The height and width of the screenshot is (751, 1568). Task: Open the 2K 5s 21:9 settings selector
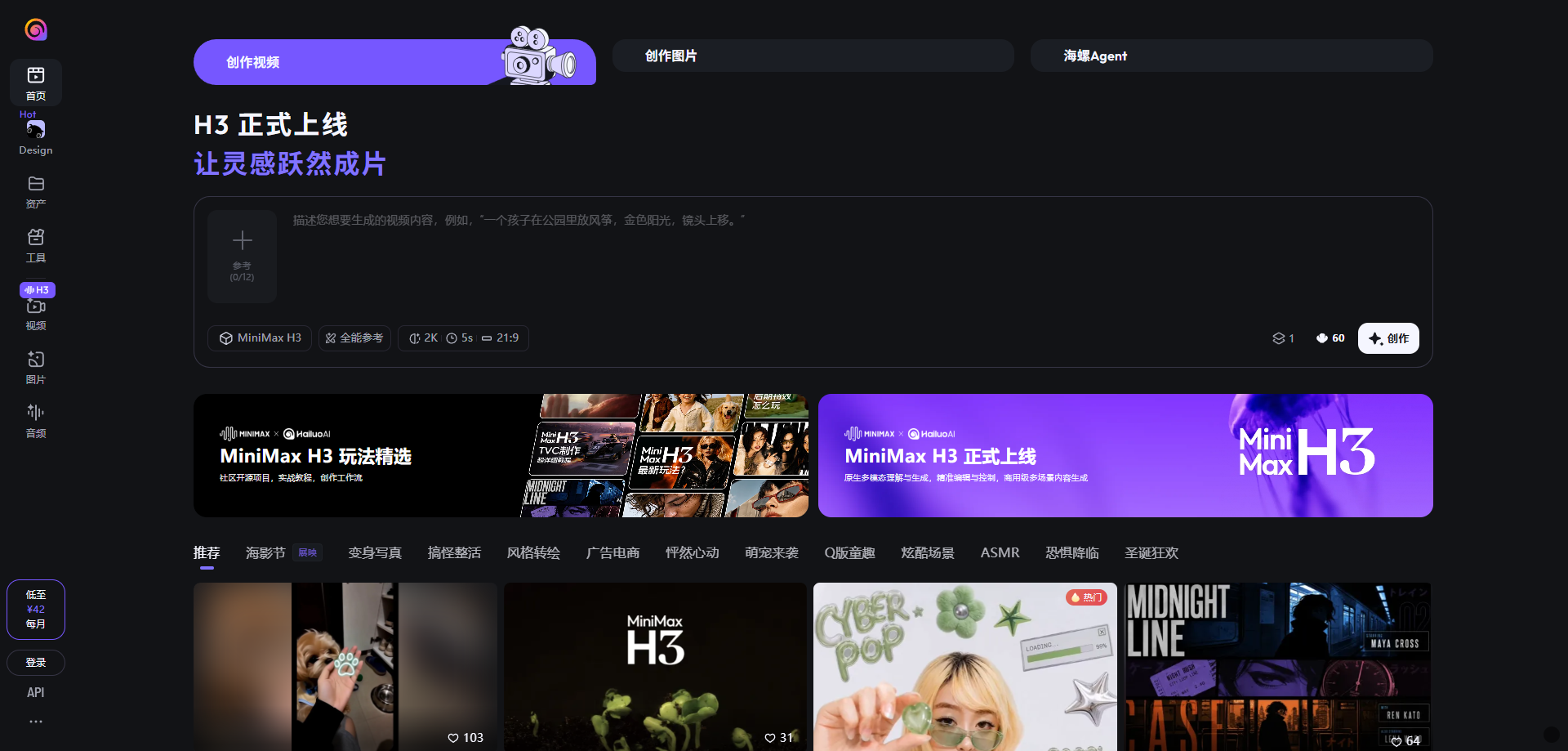[x=463, y=338]
